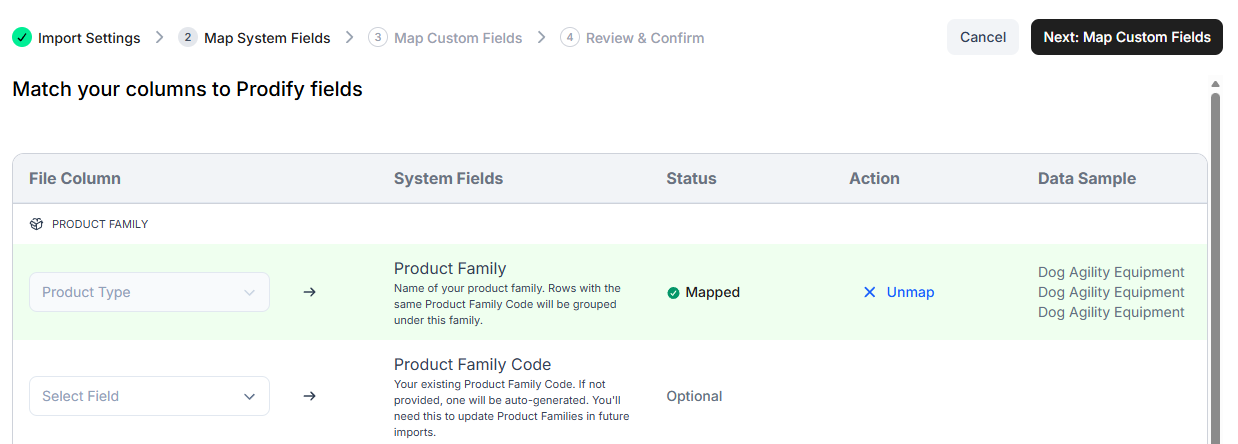Click the Product Family box icon
The image size is (1238, 444).
[x=36, y=224]
